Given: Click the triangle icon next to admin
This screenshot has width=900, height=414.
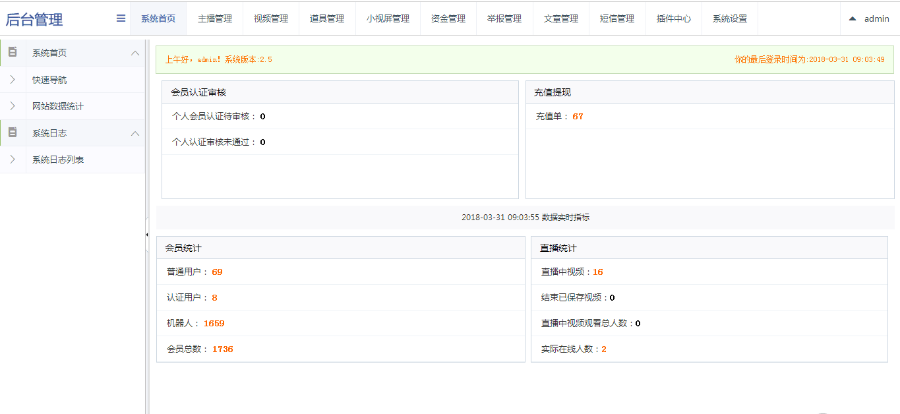Looking at the screenshot, I should pyautogui.click(x=852, y=18).
